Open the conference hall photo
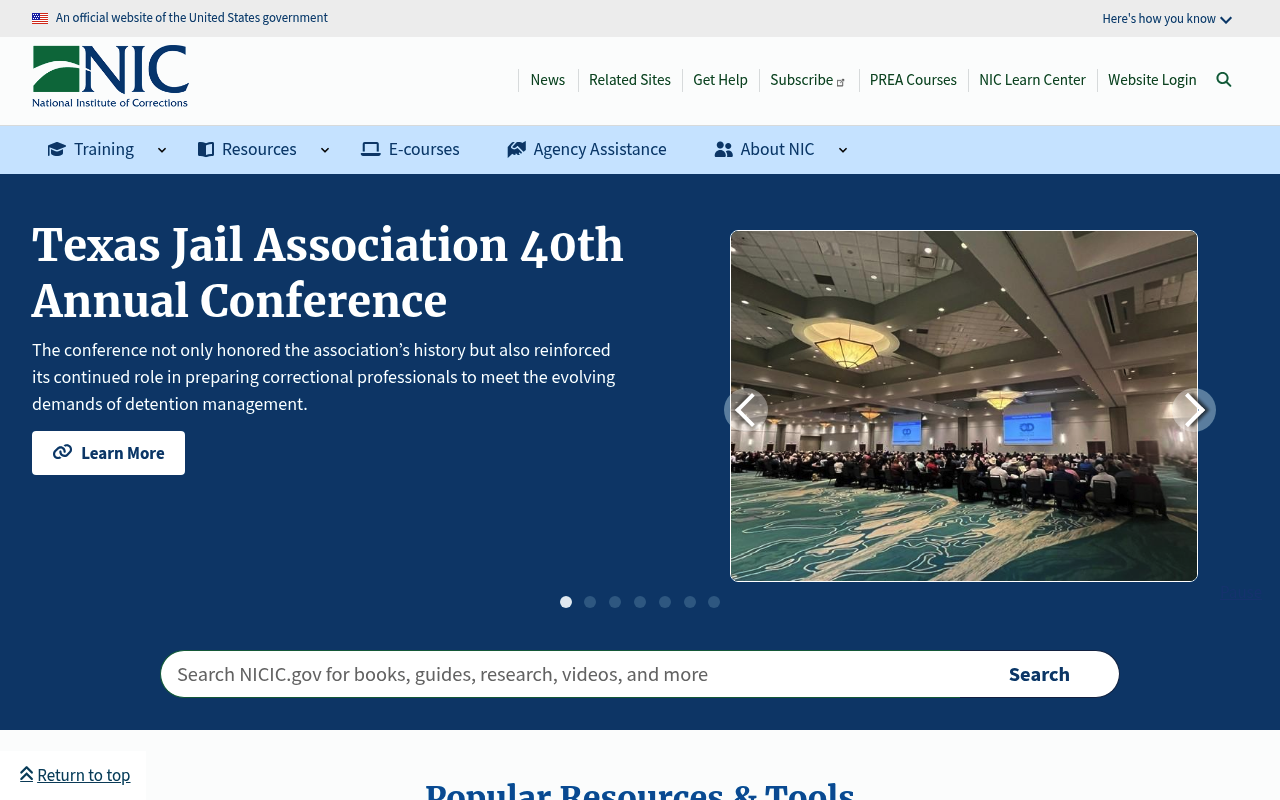 click(964, 406)
